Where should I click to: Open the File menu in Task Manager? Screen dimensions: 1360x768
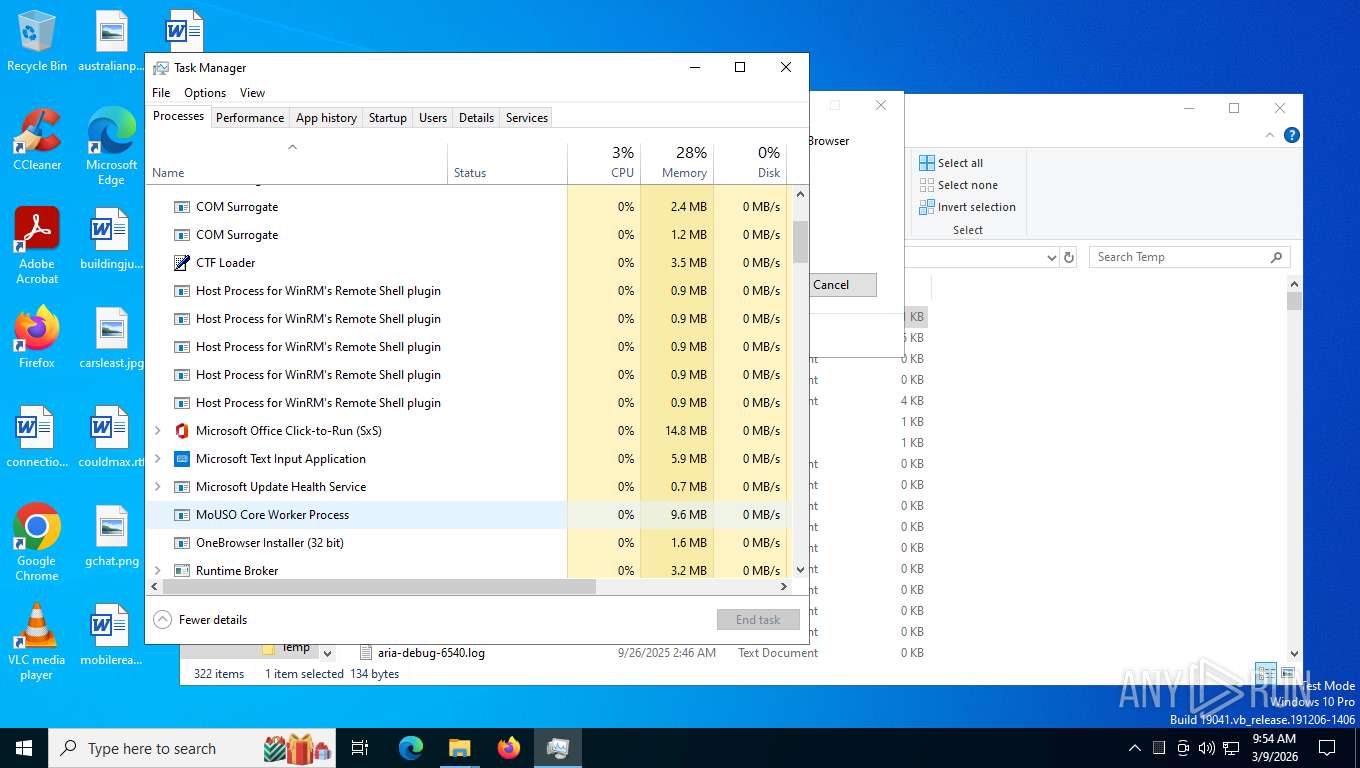point(161,93)
